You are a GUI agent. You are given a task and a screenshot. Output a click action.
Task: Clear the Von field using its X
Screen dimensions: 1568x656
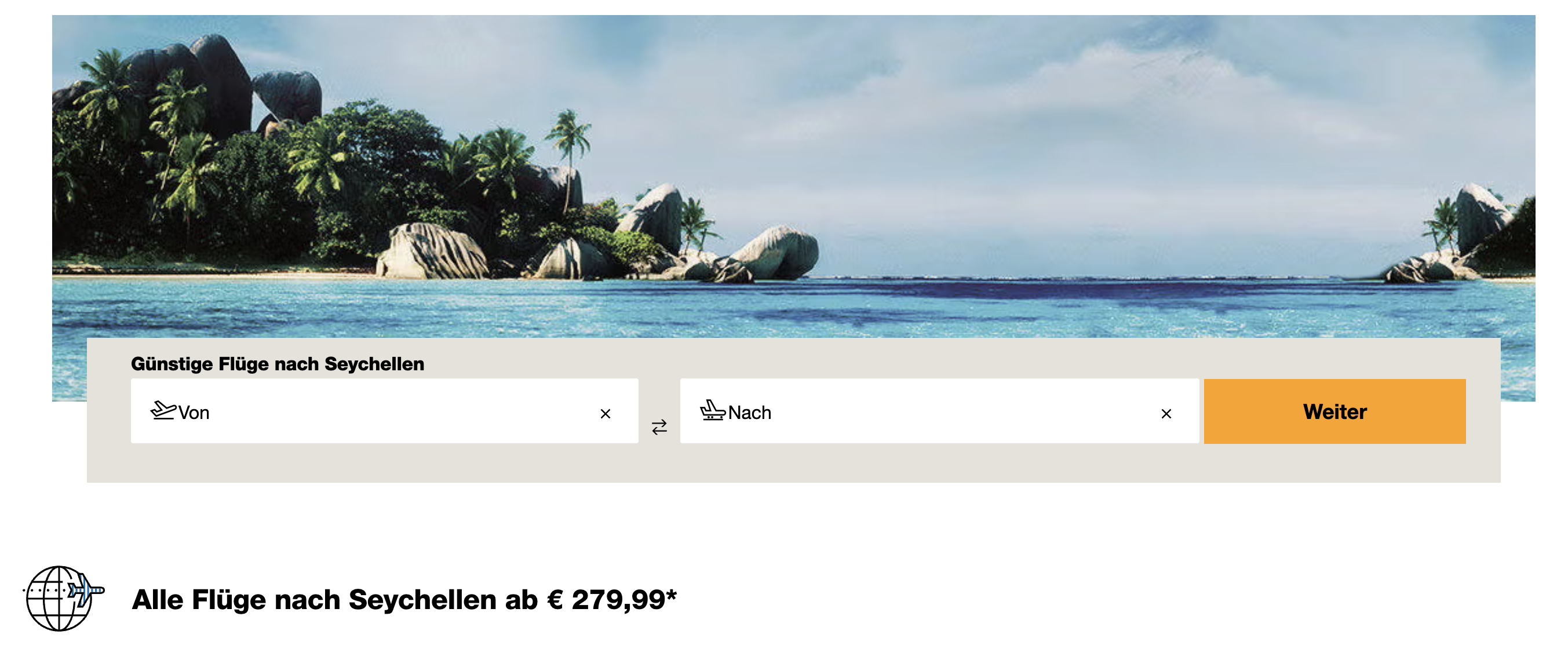click(x=605, y=414)
